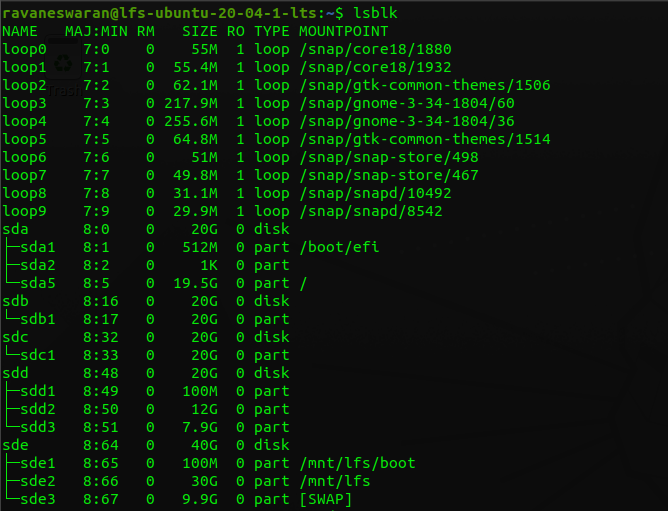Click the 19.5G size value
Viewport: 668px width, 511px height.
tap(196, 283)
